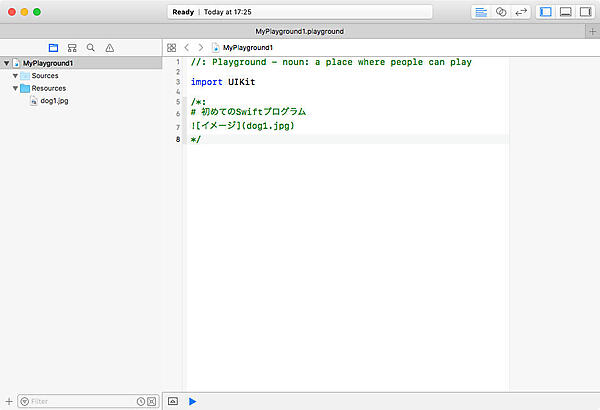600x410 pixels.
Task: Toggle the right Utilities panel
Action: [x=584, y=12]
